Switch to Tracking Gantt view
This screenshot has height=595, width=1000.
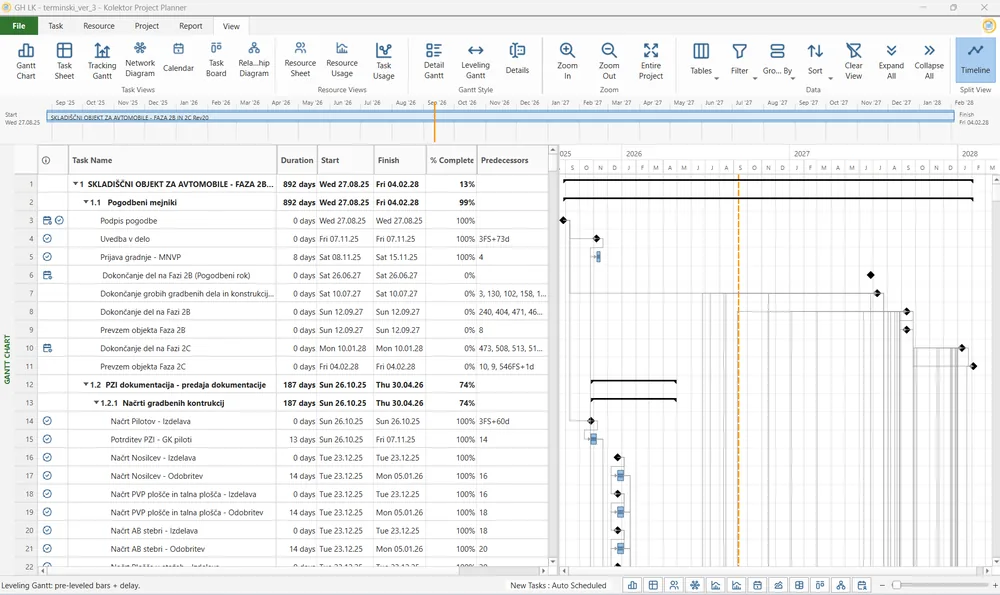click(102, 61)
